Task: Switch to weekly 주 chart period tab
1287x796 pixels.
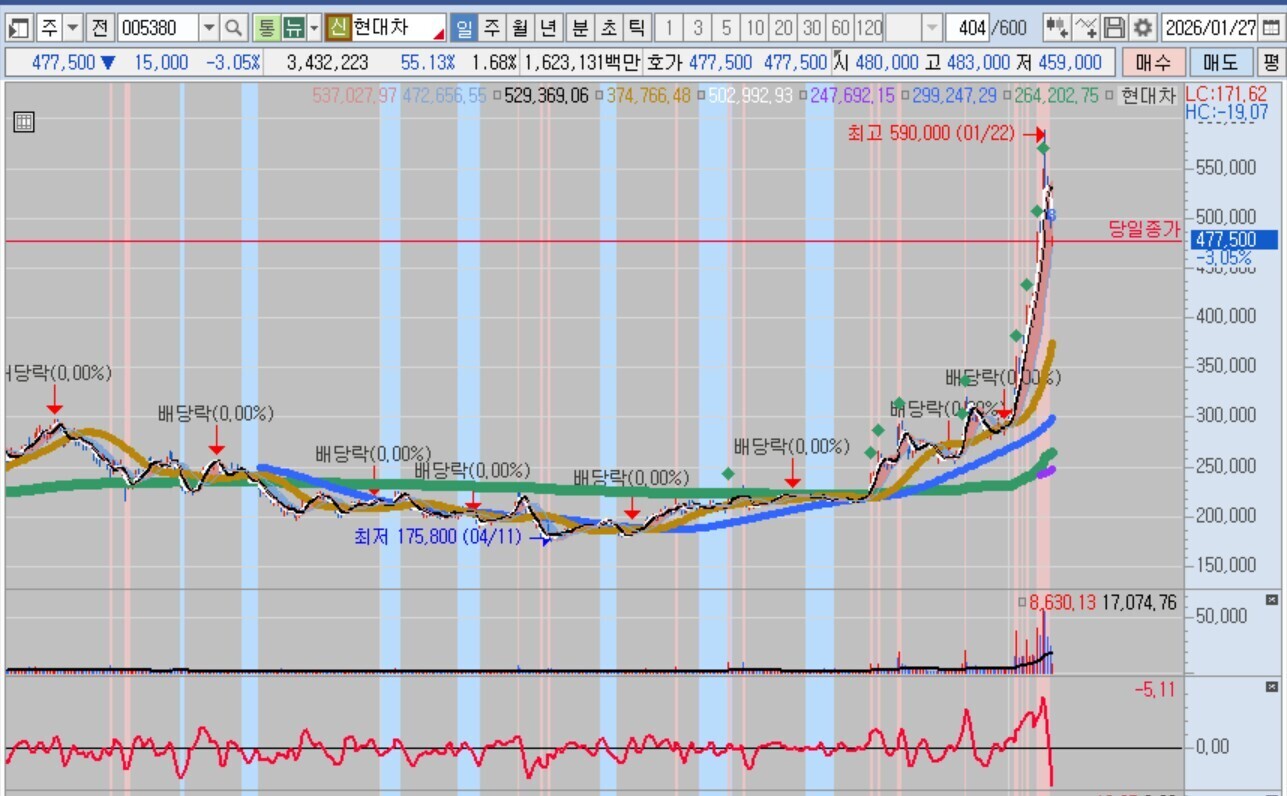Action: coord(492,27)
